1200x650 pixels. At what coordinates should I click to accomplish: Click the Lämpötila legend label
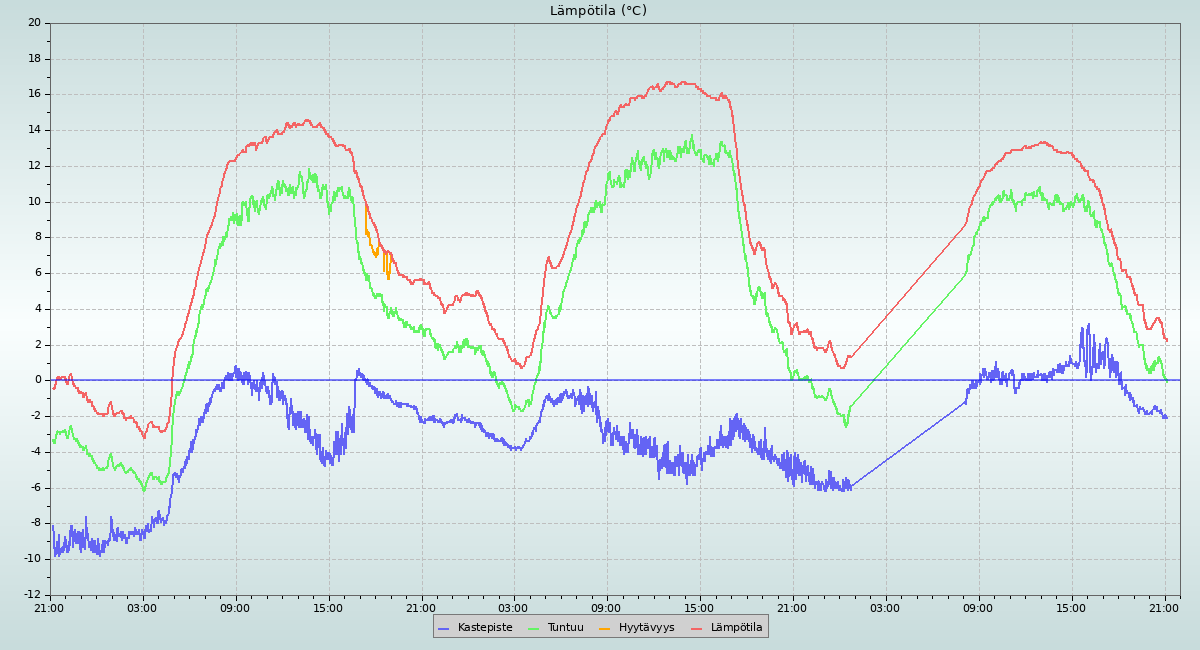pos(736,627)
